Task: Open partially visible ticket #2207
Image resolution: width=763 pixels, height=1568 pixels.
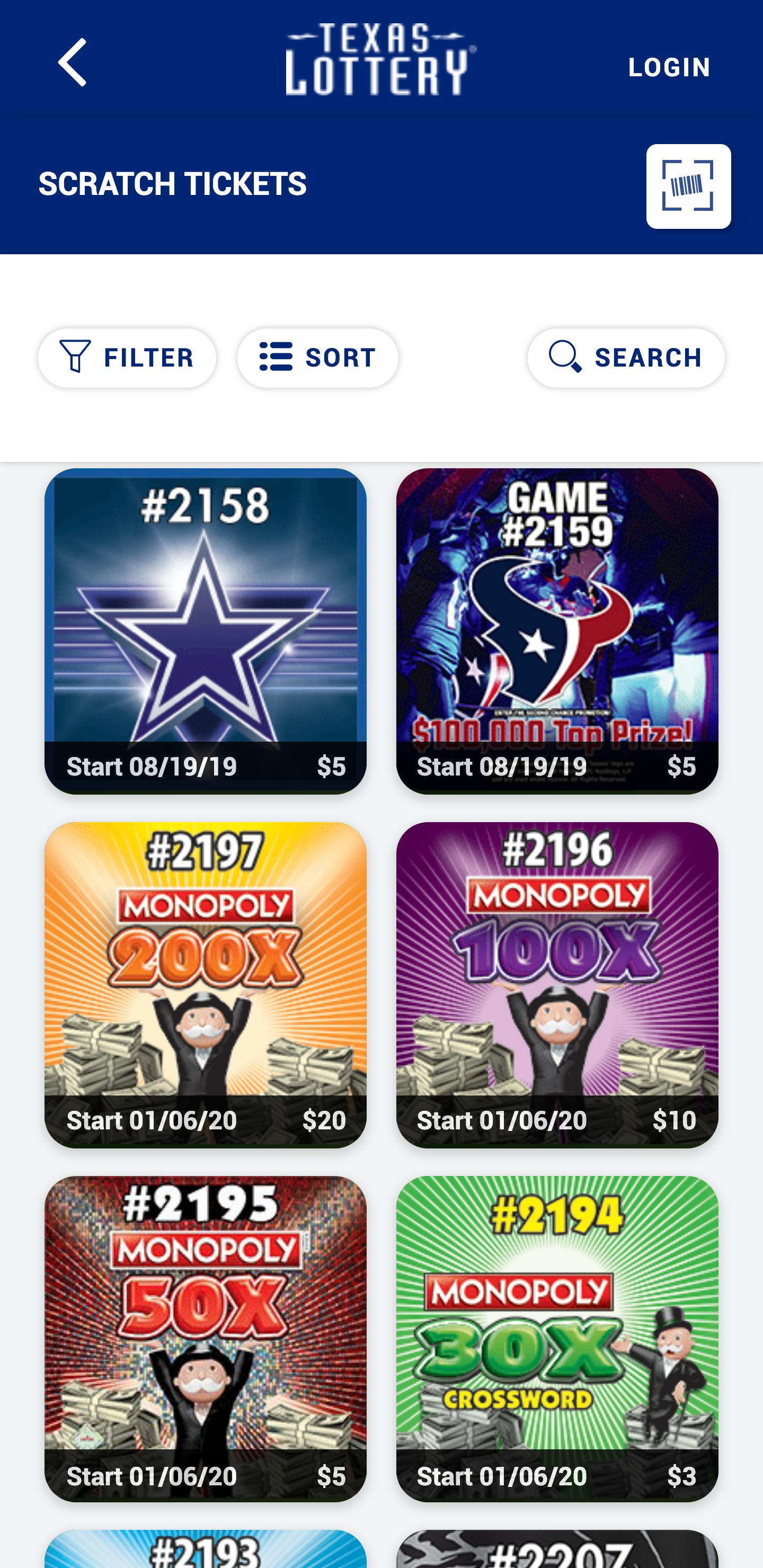Action: [557, 1549]
